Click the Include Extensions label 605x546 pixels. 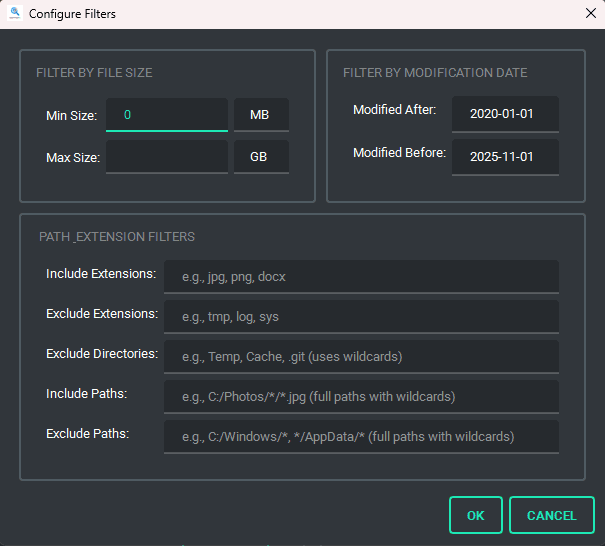[101, 274]
